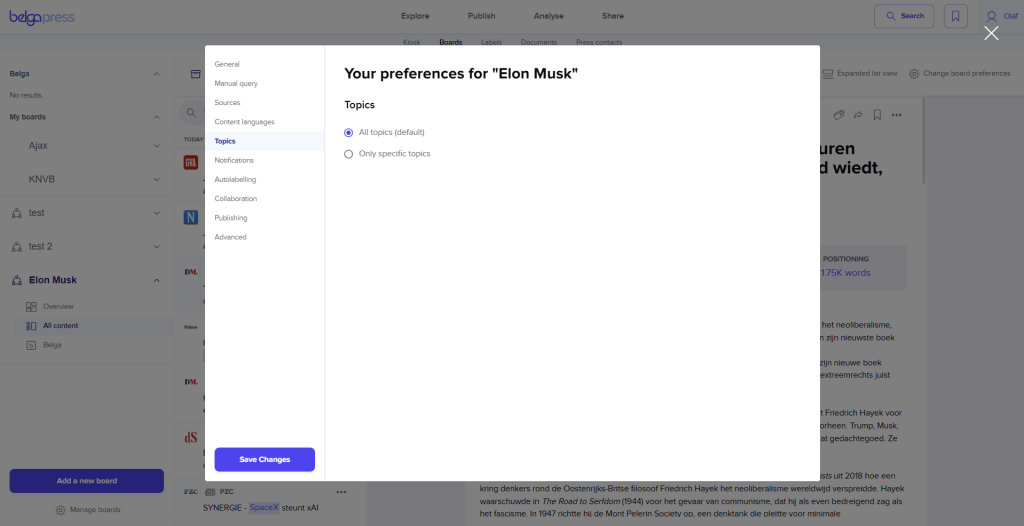1024x526 pixels.
Task: Click the share arrow icon above the article
Action: [857, 115]
